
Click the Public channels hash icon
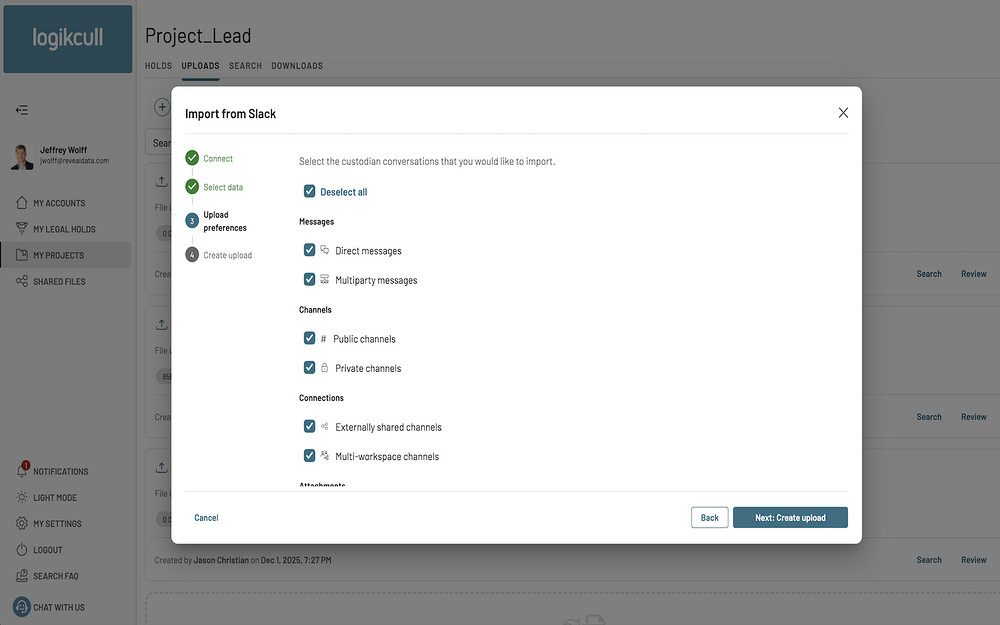pos(323,339)
